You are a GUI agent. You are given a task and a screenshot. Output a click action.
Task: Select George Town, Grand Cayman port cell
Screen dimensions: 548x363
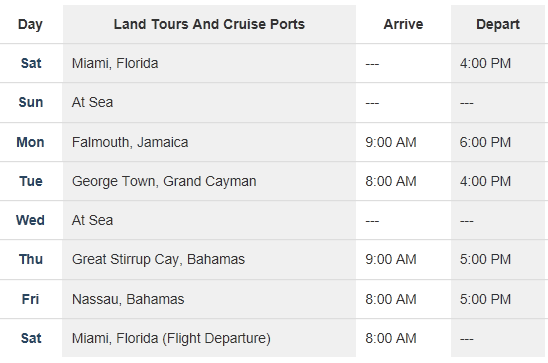pyautogui.click(x=164, y=181)
